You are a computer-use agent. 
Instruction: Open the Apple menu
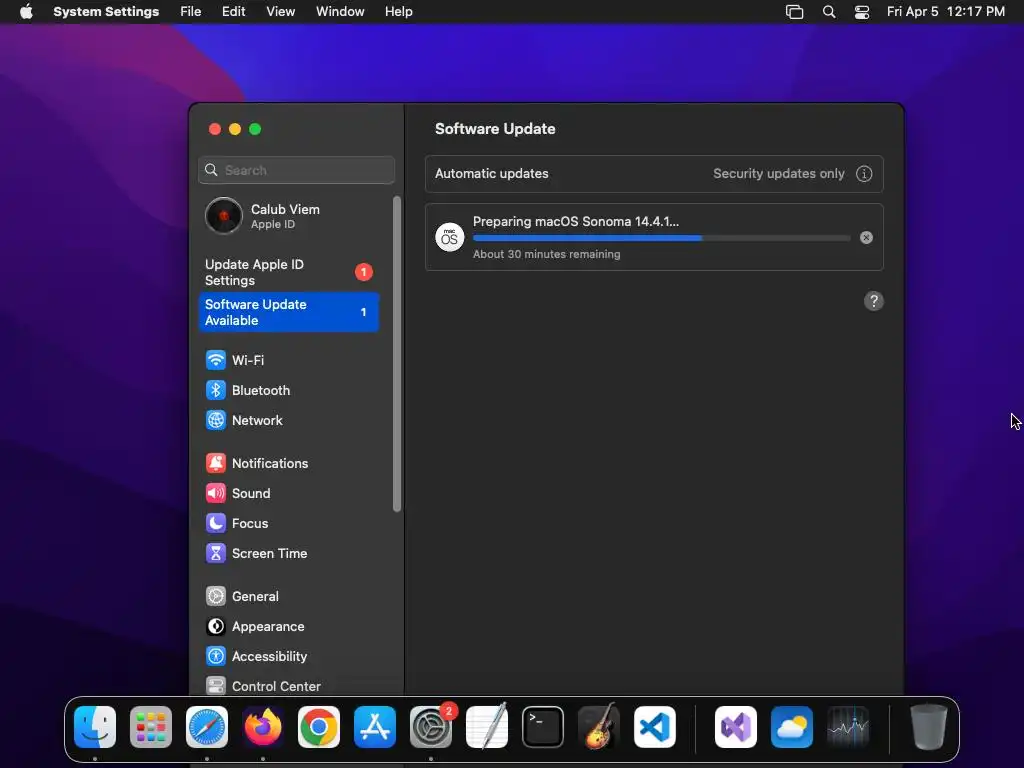click(x=26, y=12)
